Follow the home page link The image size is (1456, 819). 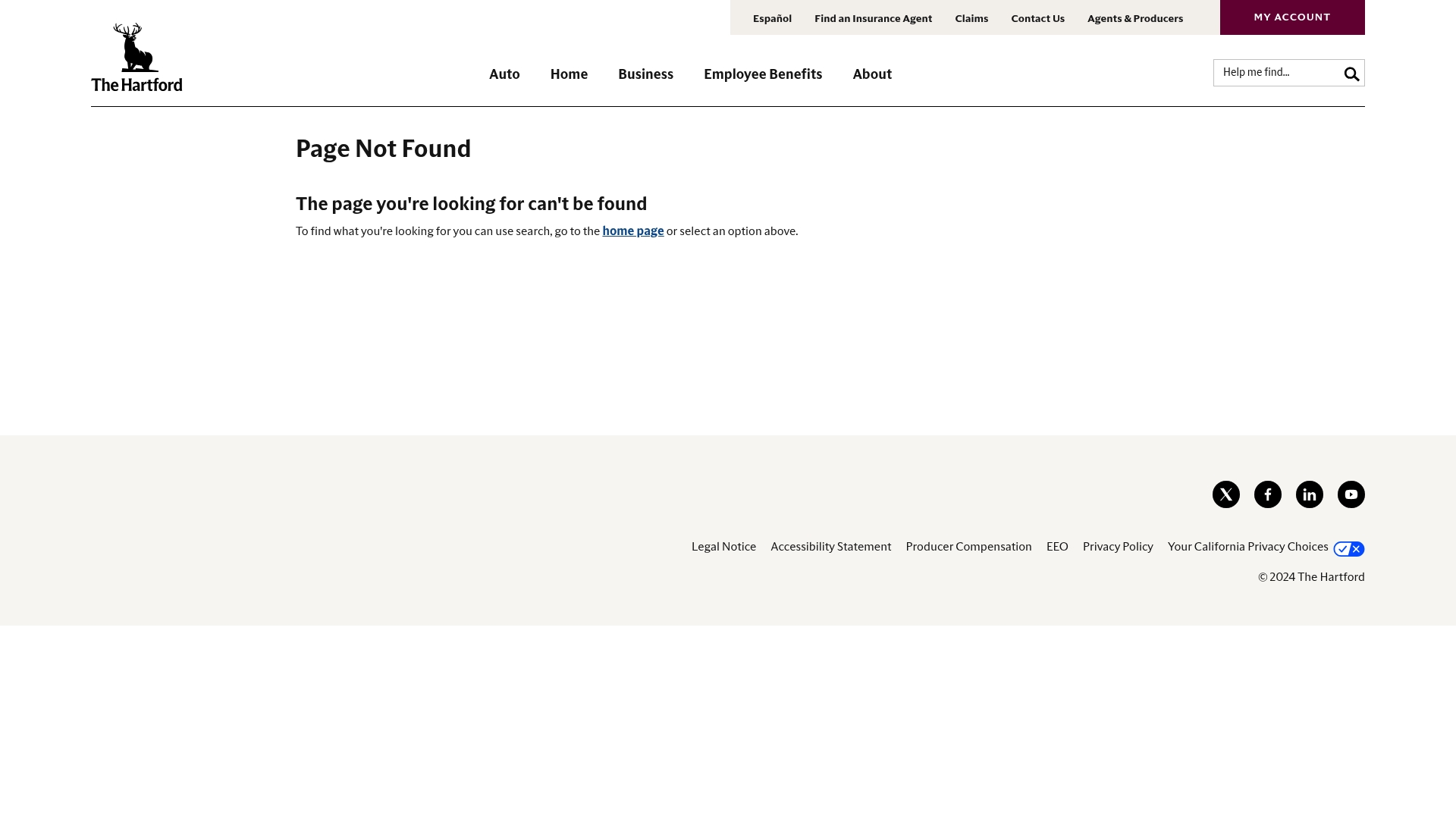[x=632, y=231]
